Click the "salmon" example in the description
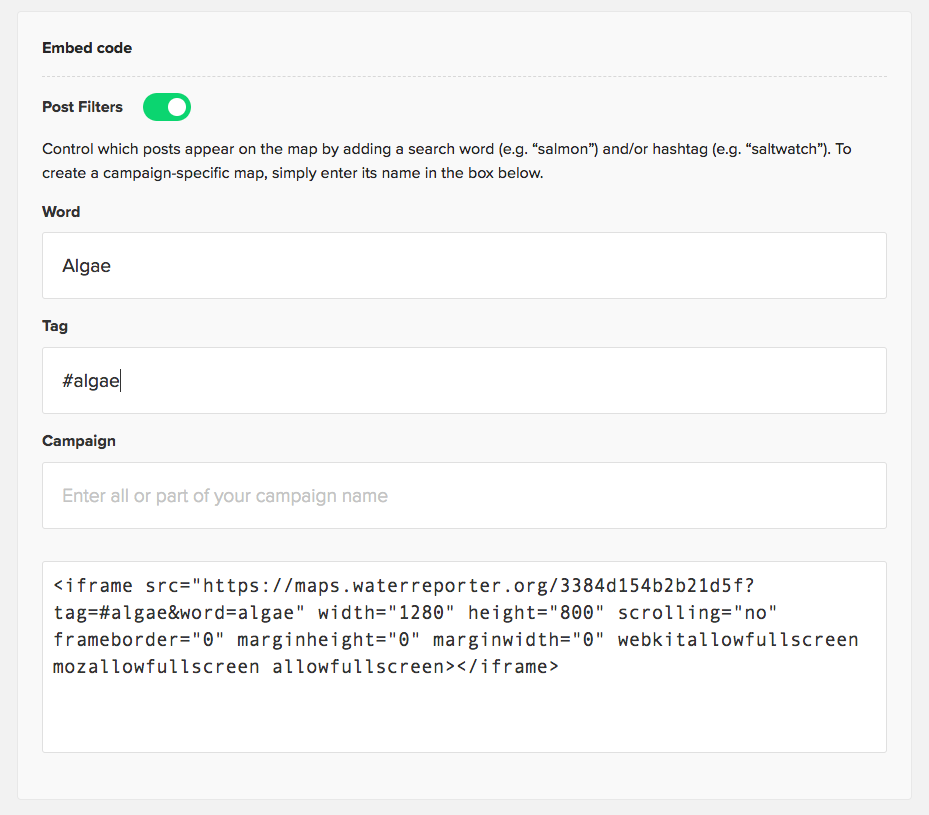Viewport: 929px width, 815px height. point(569,150)
